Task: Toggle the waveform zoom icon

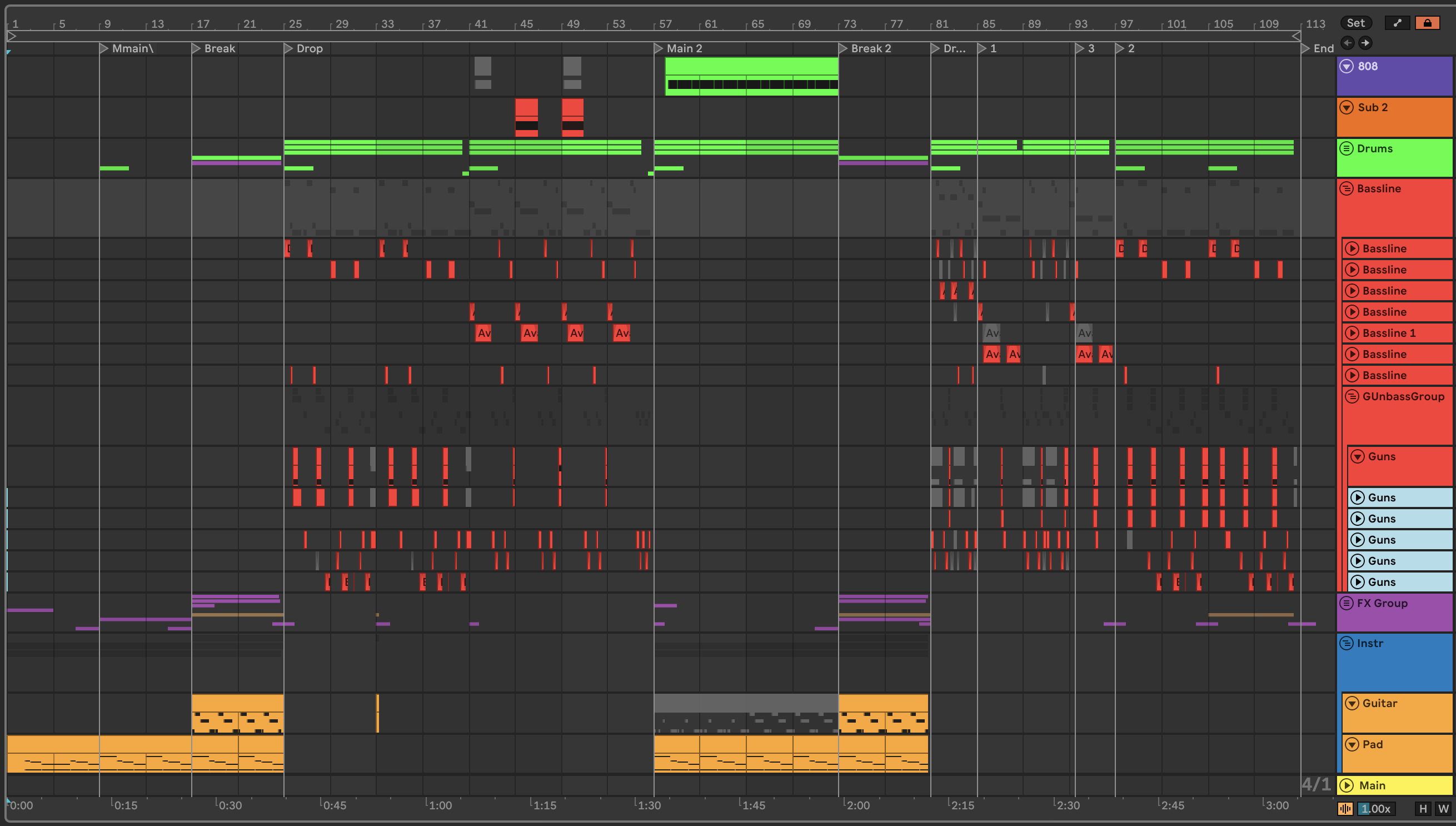Action: (x=1345, y=808)
